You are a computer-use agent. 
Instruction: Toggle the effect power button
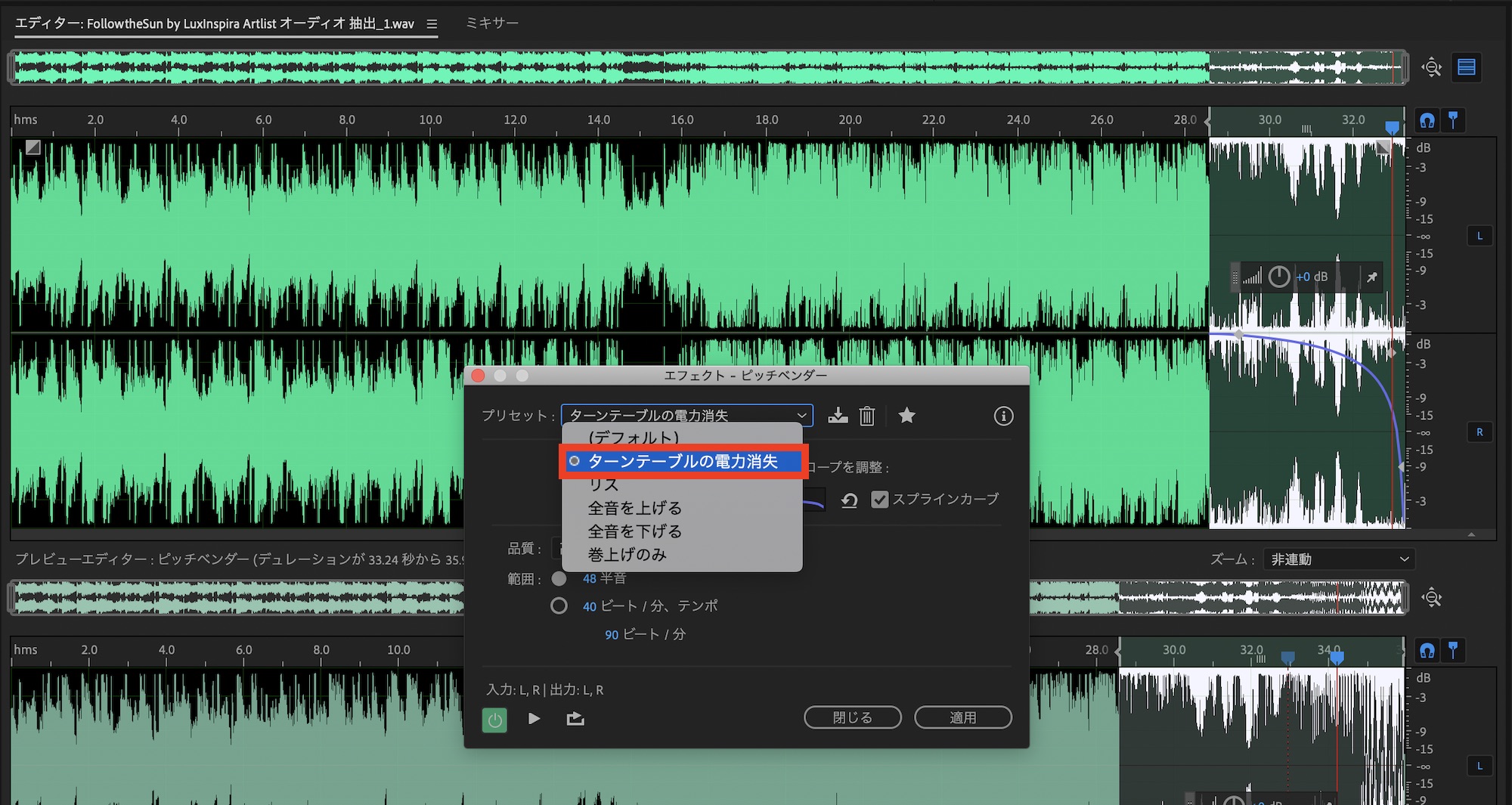pyautogui.click(x=494, y=720)
